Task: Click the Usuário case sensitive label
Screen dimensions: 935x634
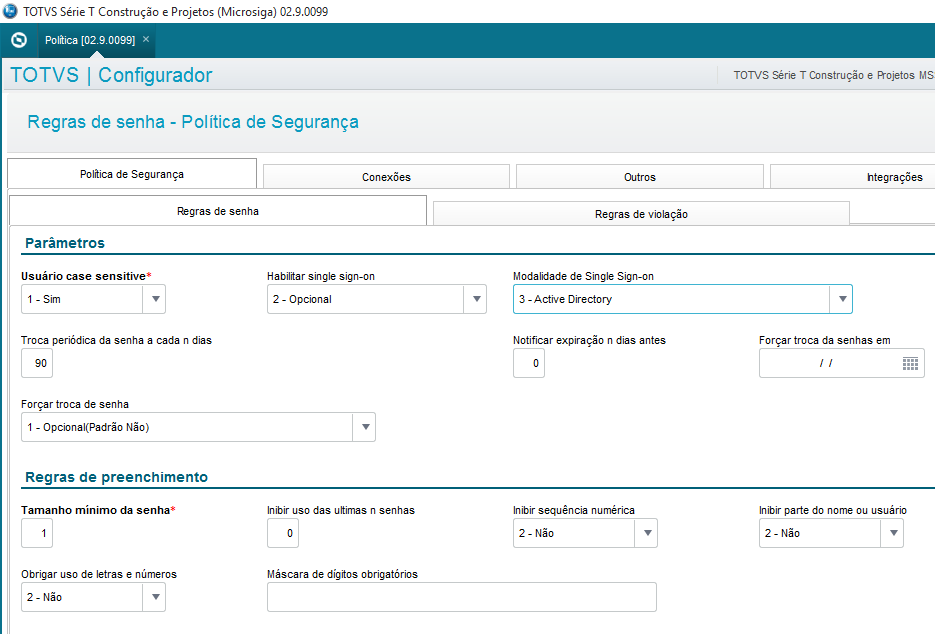Action: pyautogui.click(x=86, y=276)
